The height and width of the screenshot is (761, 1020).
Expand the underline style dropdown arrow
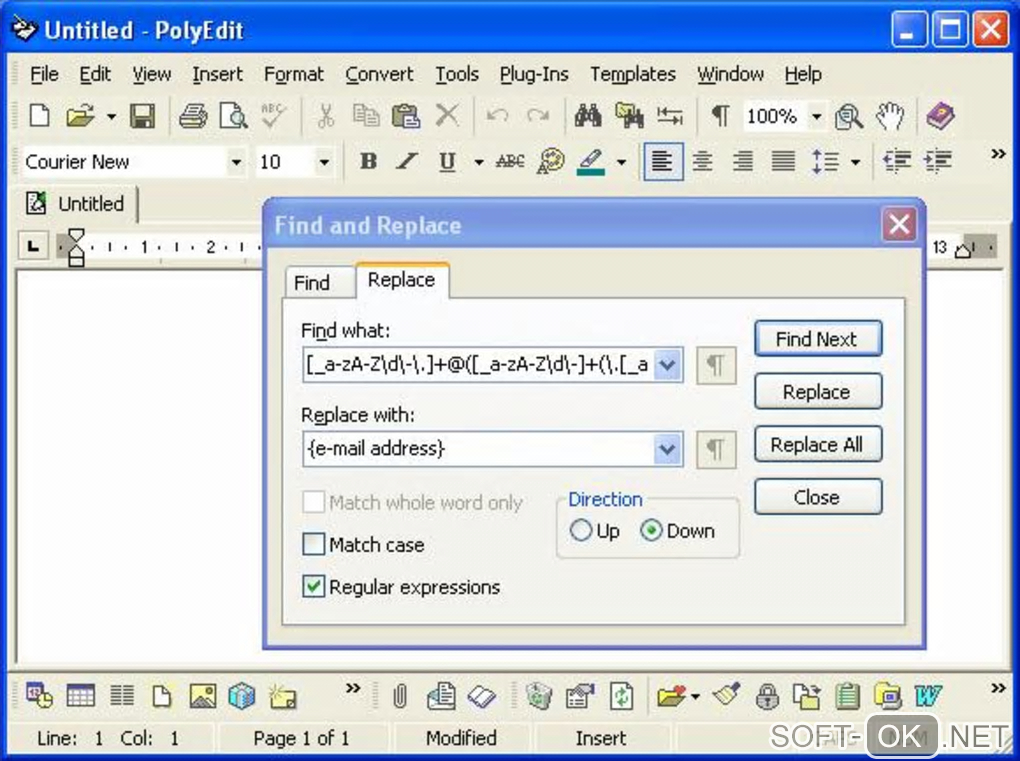pyautogui.click(x=479, y=161)
